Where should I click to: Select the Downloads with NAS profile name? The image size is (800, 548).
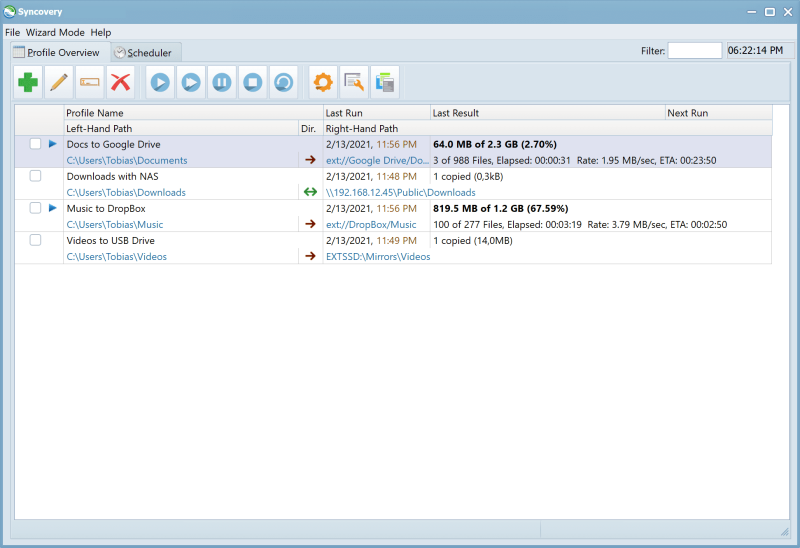point(112,177)
